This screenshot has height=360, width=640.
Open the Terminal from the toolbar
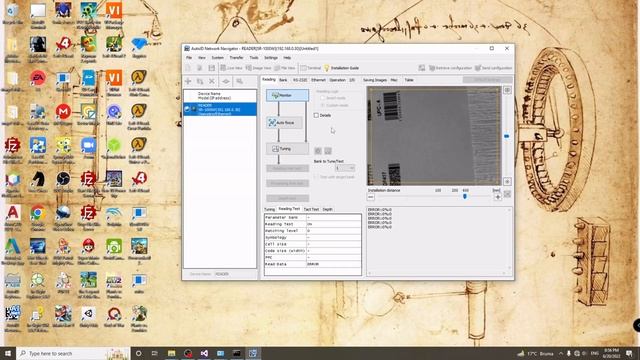(x=311, y=68)
